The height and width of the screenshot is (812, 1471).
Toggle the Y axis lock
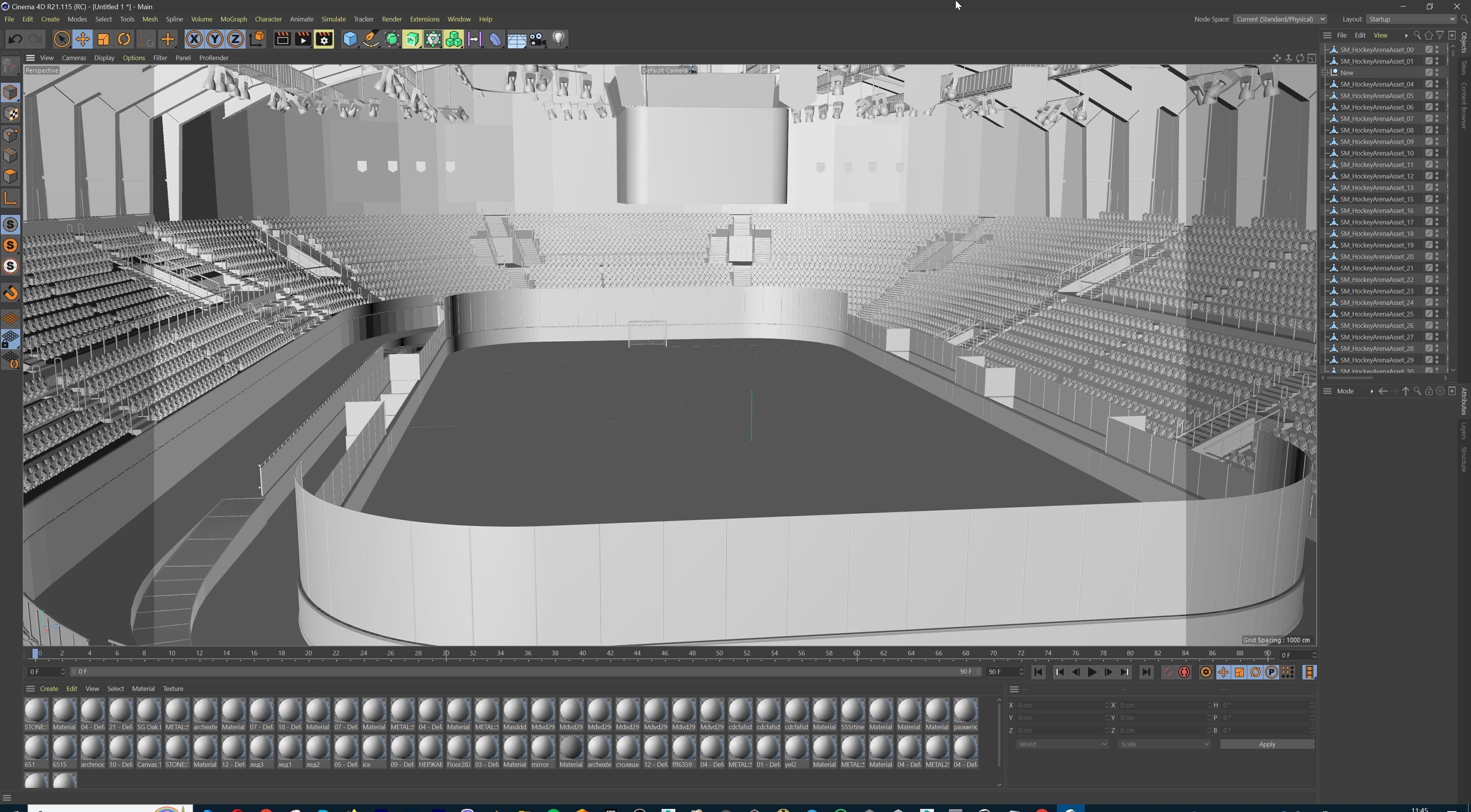(x=214, y=39)
